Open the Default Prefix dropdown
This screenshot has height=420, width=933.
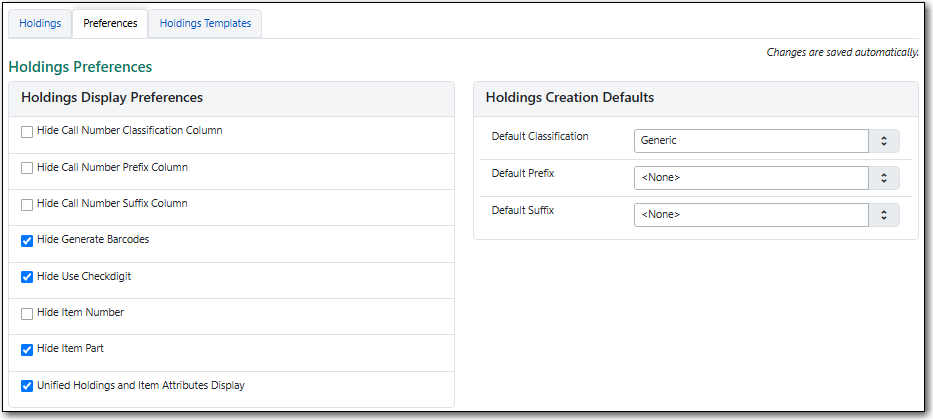766,178
